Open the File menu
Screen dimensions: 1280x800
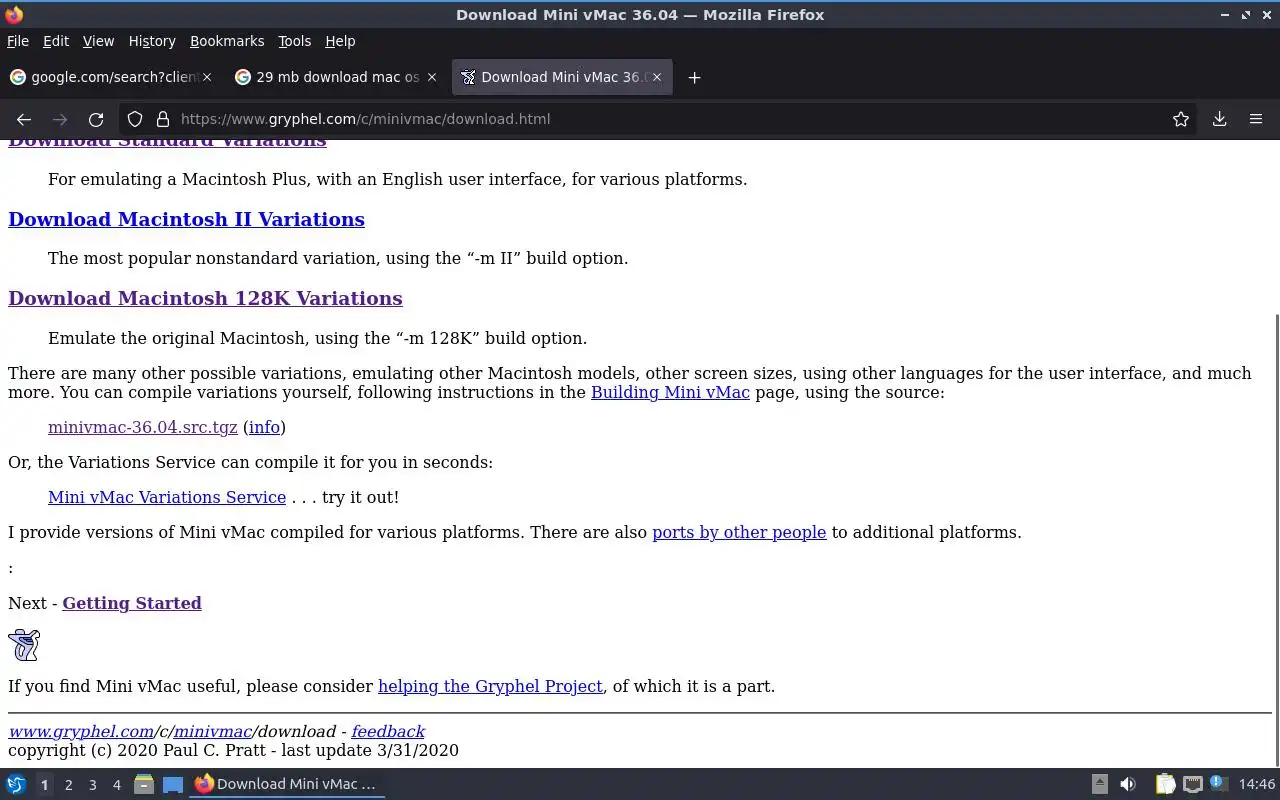pos(18,41)
